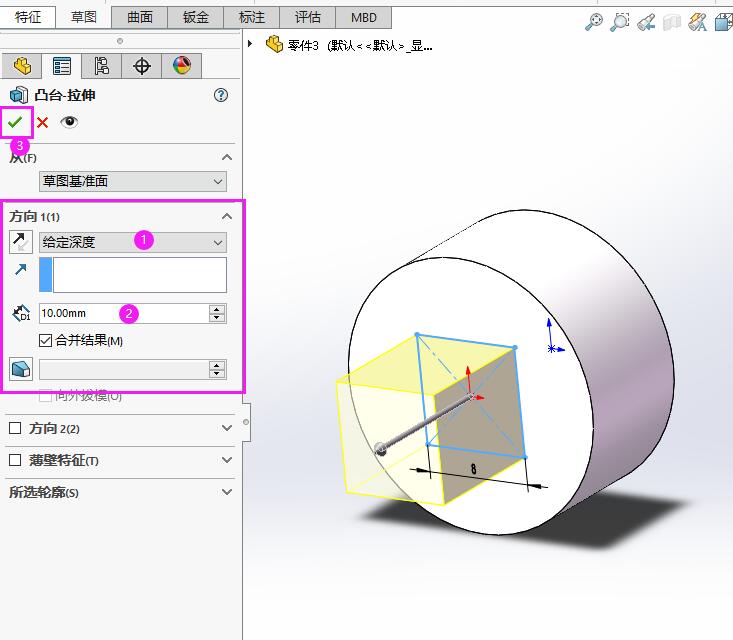Expand the 薄壁特征 section chevron

coord(227,460)
